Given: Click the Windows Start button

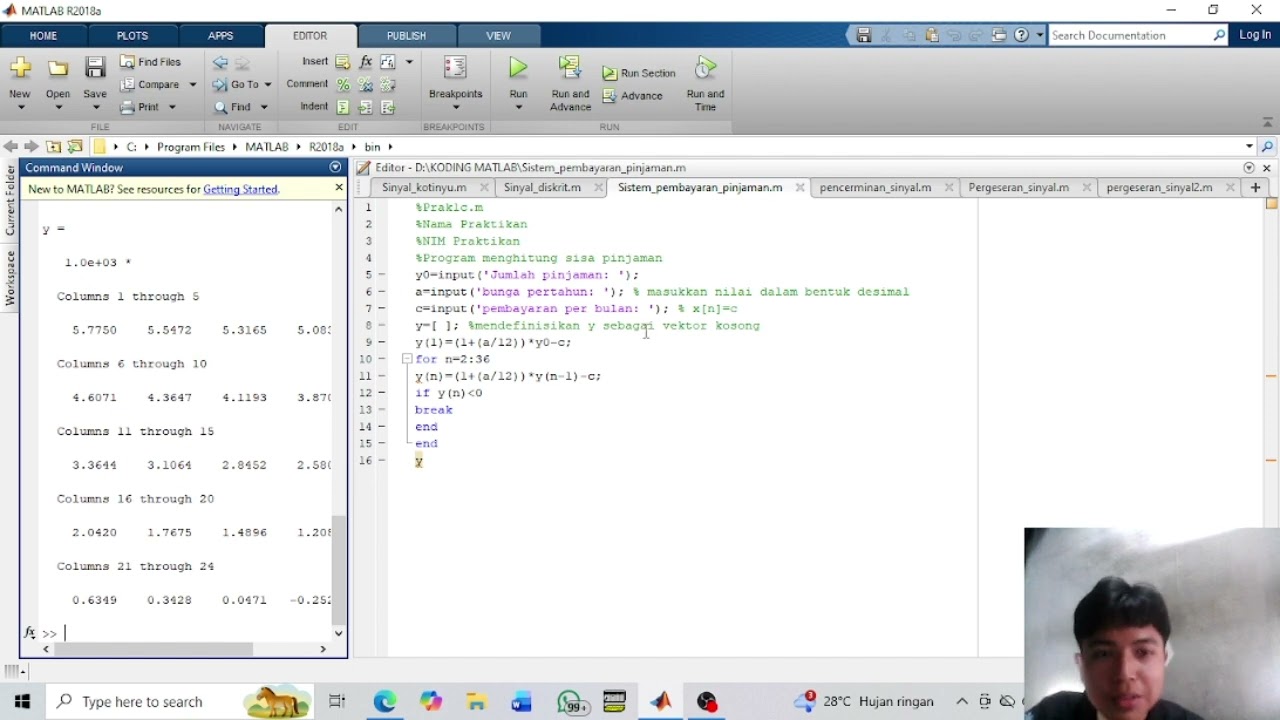Looking at the screenshot, I should coord(22,701).
